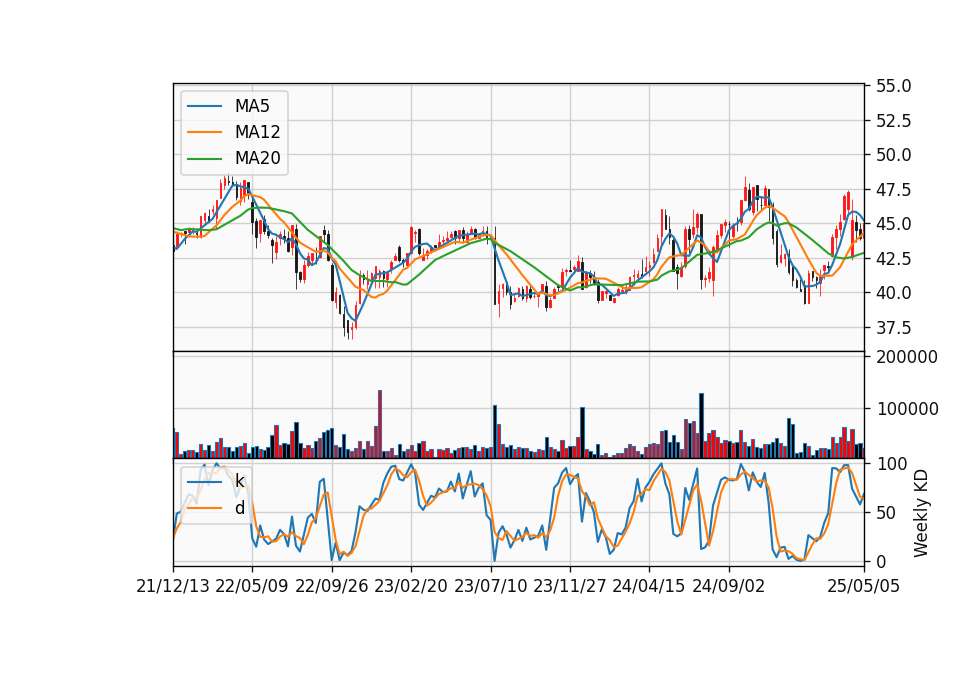The width and height of the screenshot is (960, 690).
Task: Click the 24/09/02 date label
Action: 729,586
